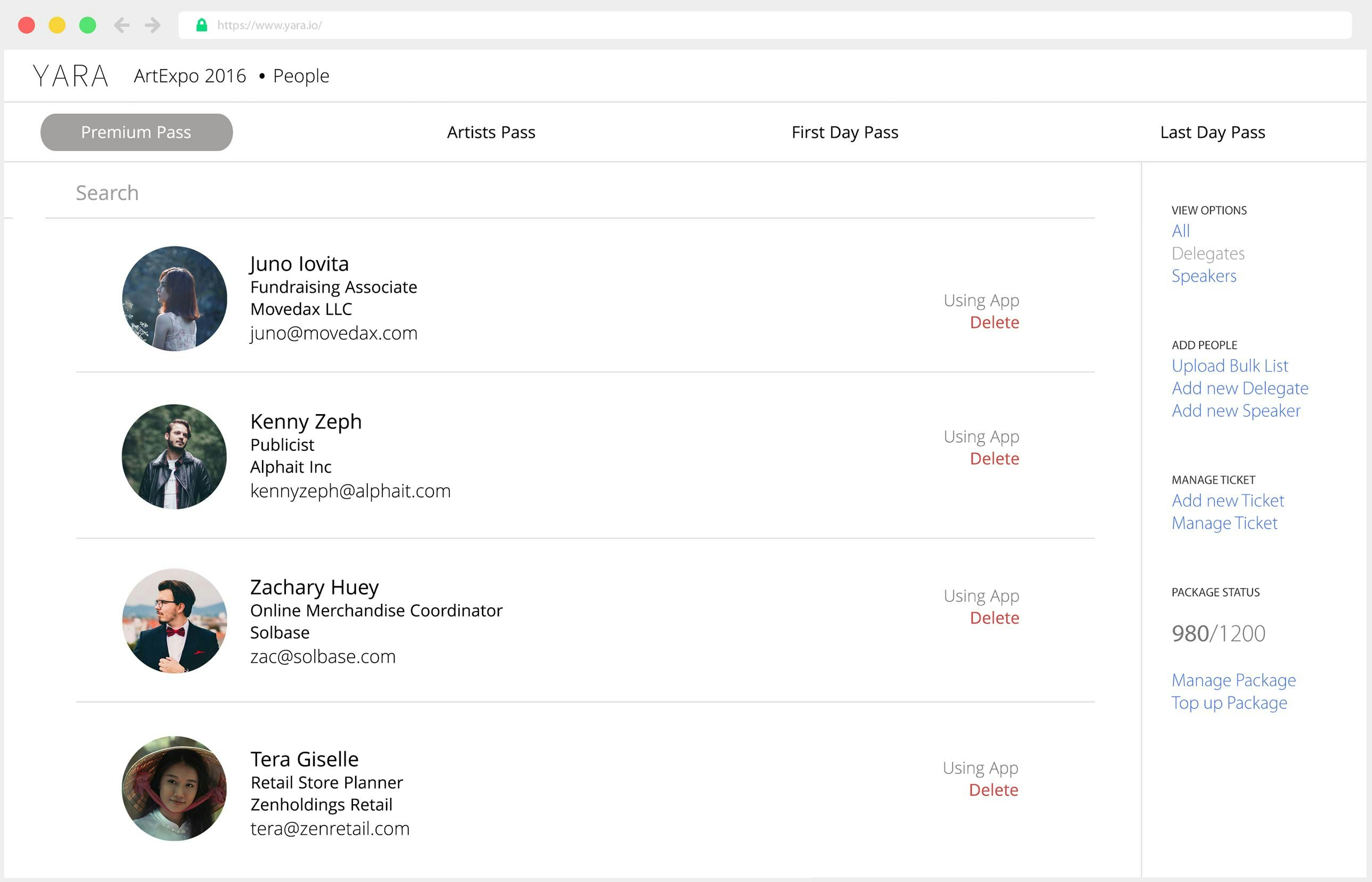Image resolution: width=1372 pixels, height=882 pixels.
Task: Filter view by Speakers
Action: coord(1204,276)
